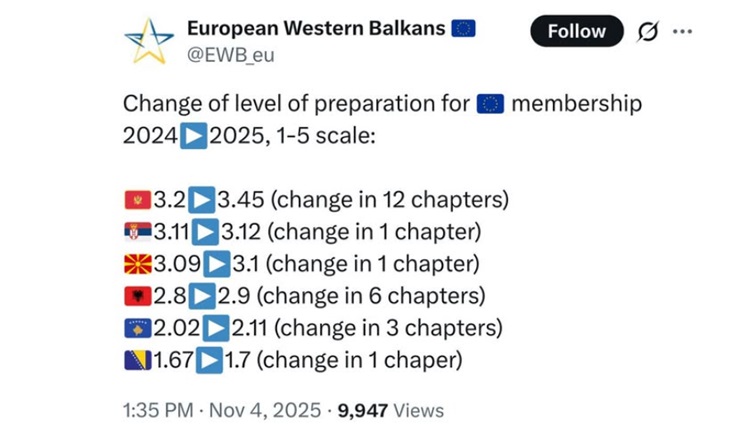Open the three-dot more options menu
750x434 pixels.
(x=682, y=31)
